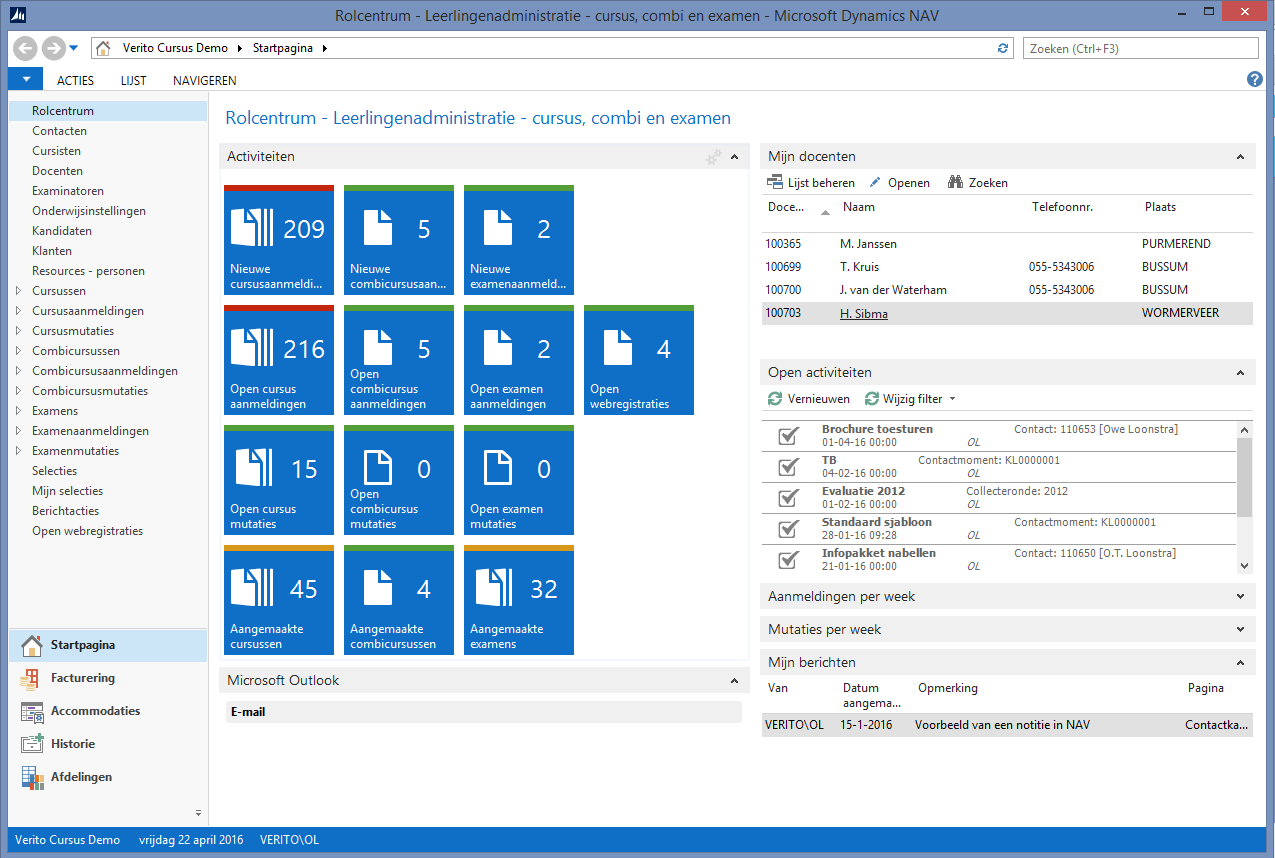Expand the Aanmeldingen per week section
This screenshot has width=1275, height=858.
(x=1240, y=596)
